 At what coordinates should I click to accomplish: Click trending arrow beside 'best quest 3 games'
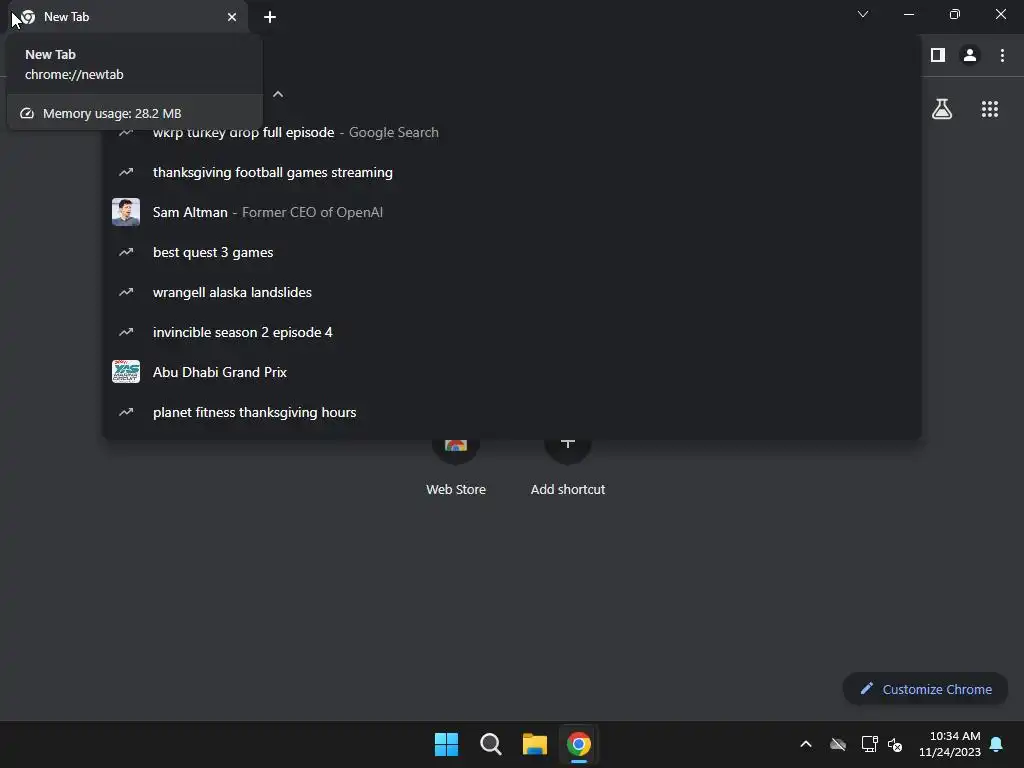126,252
